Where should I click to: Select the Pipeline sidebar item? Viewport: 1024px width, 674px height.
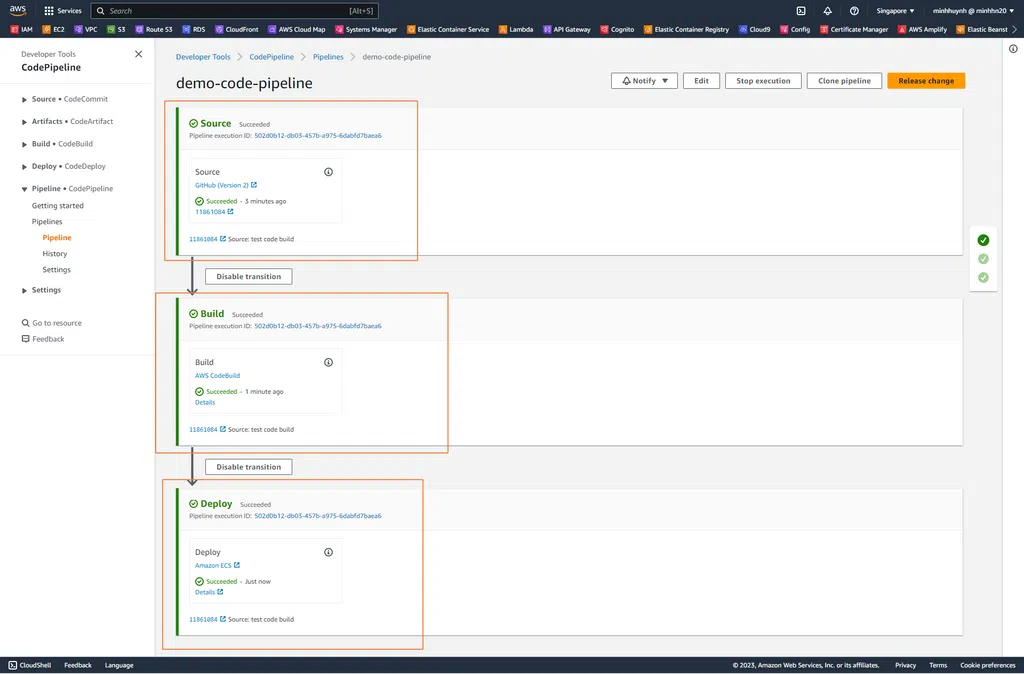[57, 238]
